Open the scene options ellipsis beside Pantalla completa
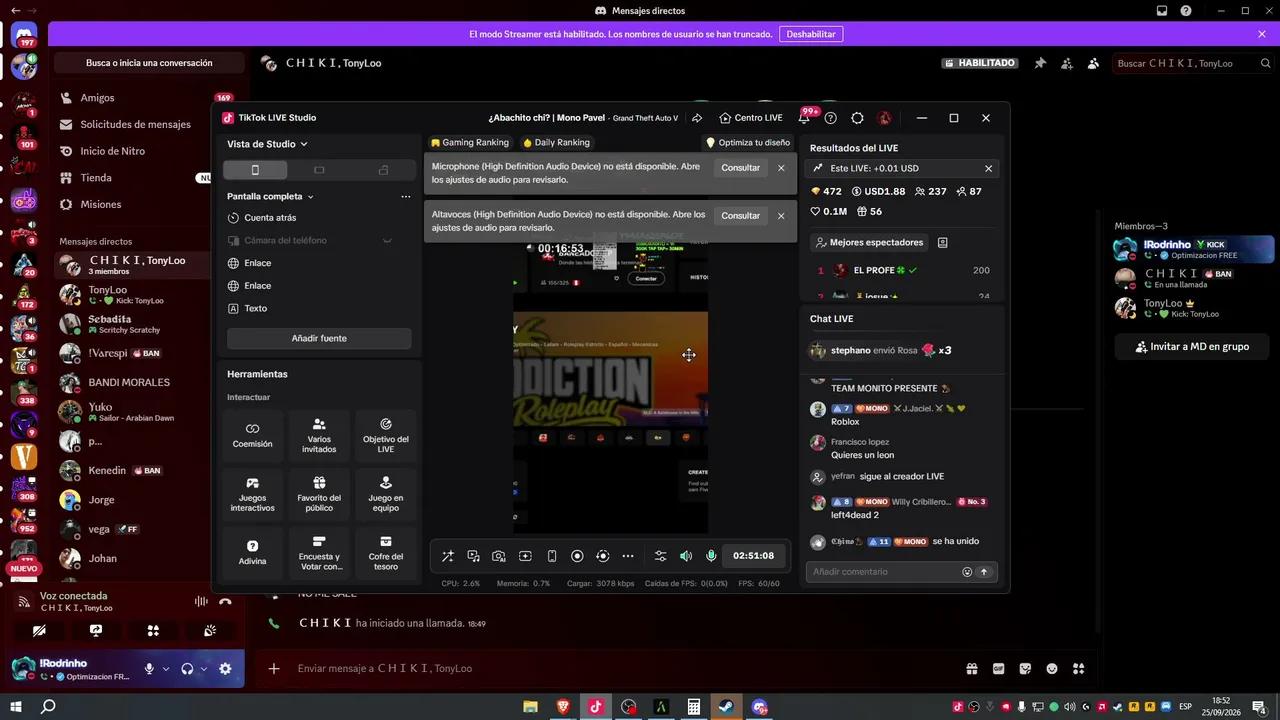1280x720 pixels. 405,197
